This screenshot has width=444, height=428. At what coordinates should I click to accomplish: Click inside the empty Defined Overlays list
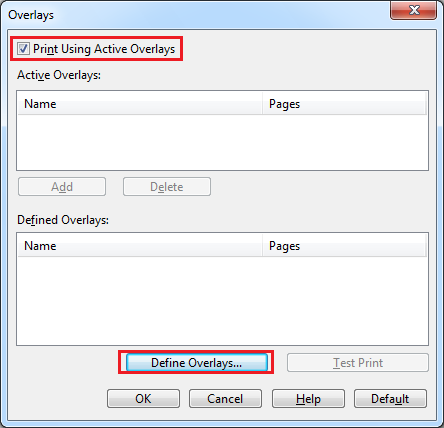coord(222,301)
